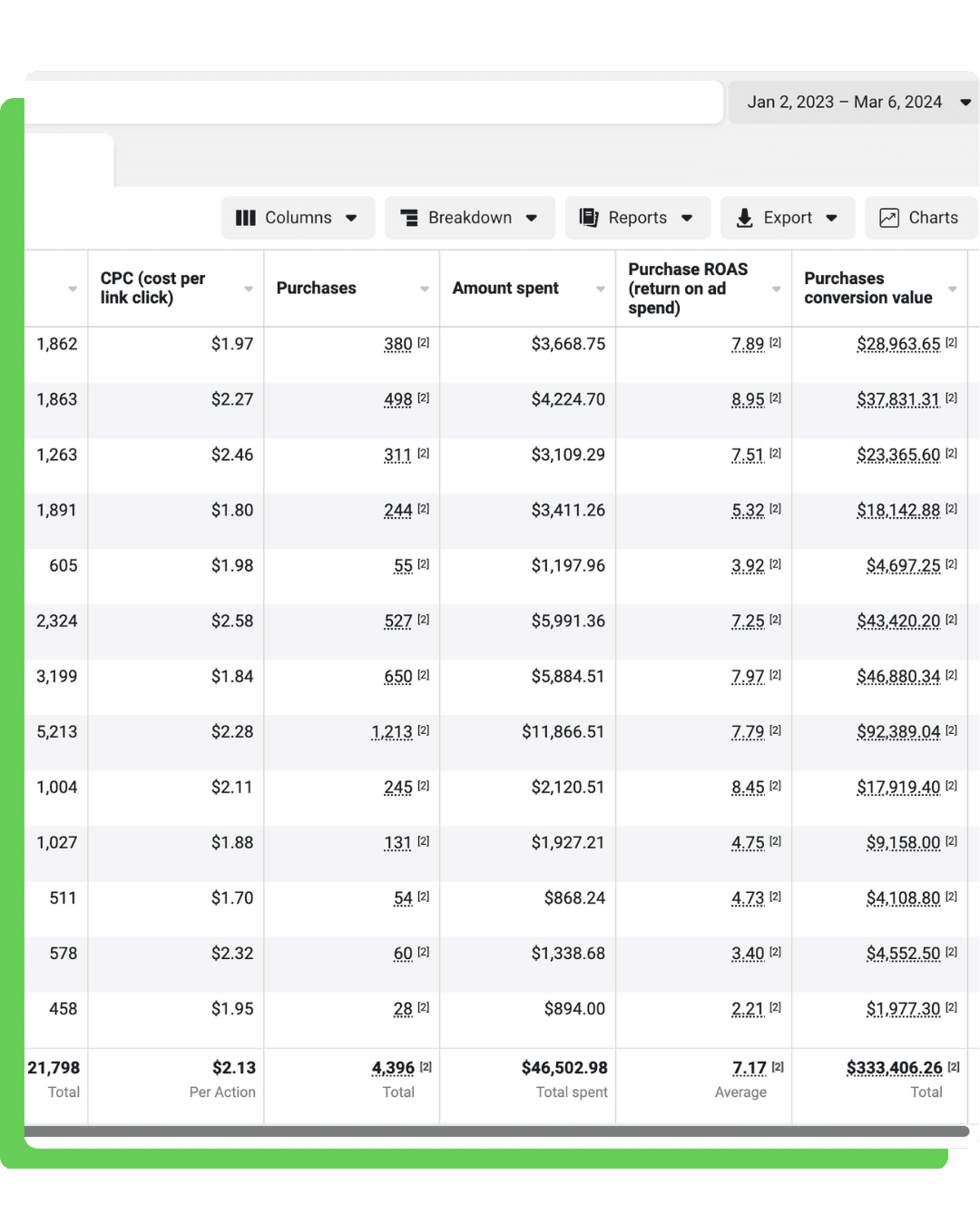Click the [2] footnote next to 8.45 ROAS

[x=775, y=785]
